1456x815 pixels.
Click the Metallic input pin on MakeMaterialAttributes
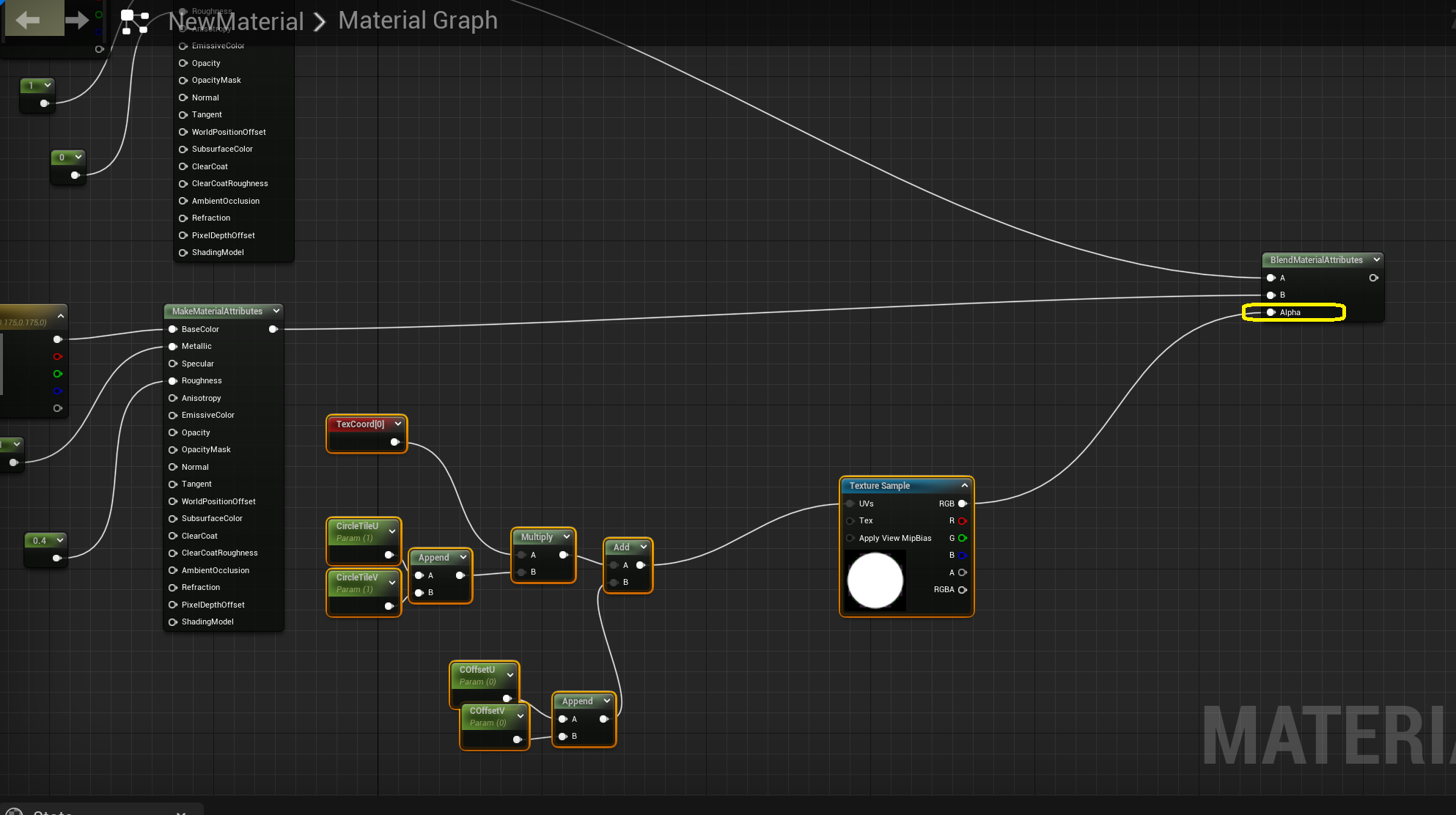(x=173, y=347)
